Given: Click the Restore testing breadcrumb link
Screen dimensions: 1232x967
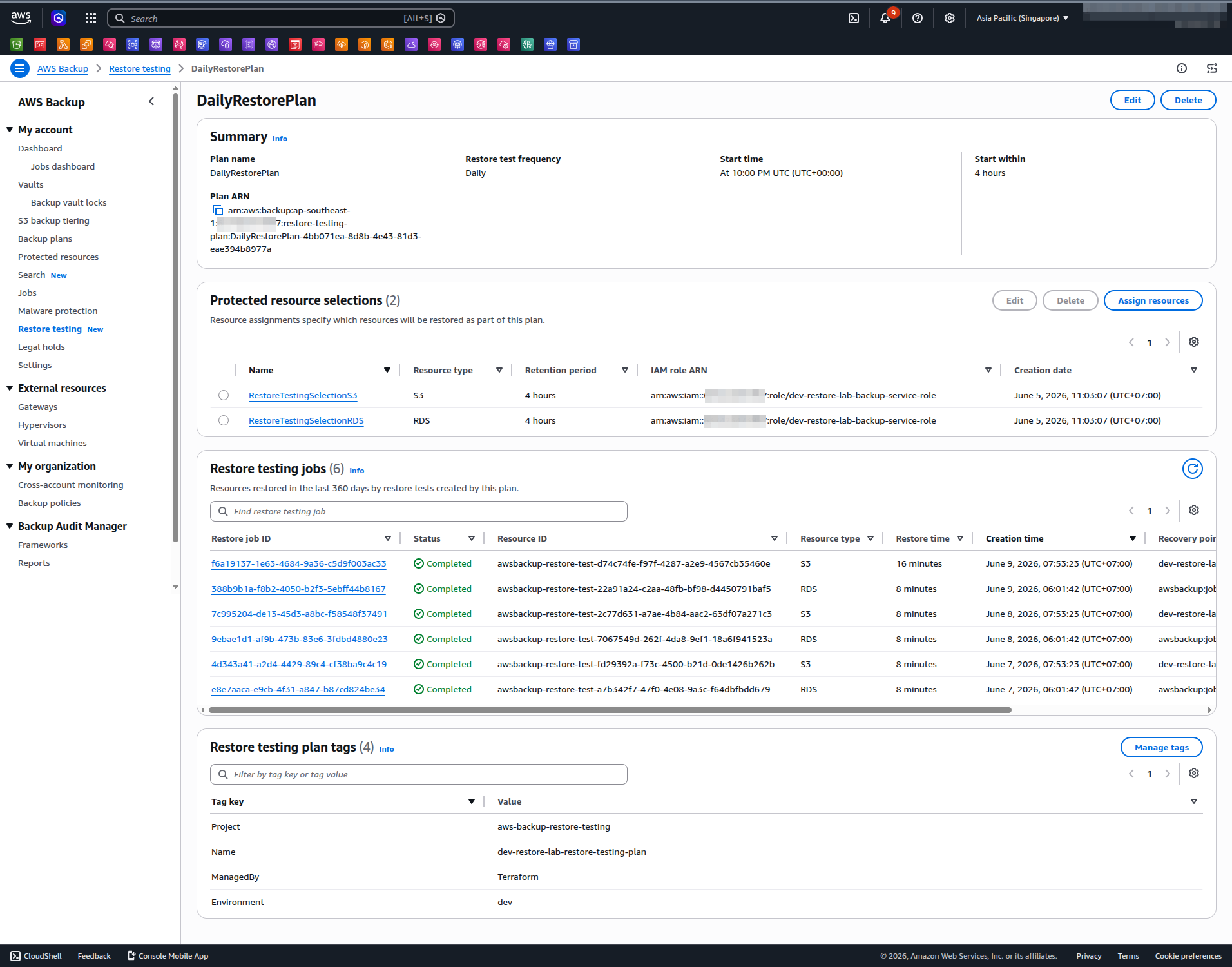Looking at the screenshot, I should pyautogui.click(x=140, y=68).
